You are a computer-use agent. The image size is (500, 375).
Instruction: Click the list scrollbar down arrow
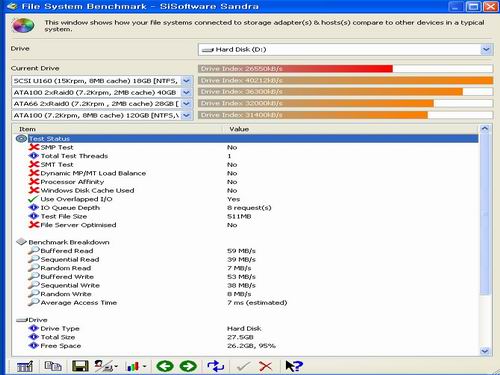click(x=485, y=351)
